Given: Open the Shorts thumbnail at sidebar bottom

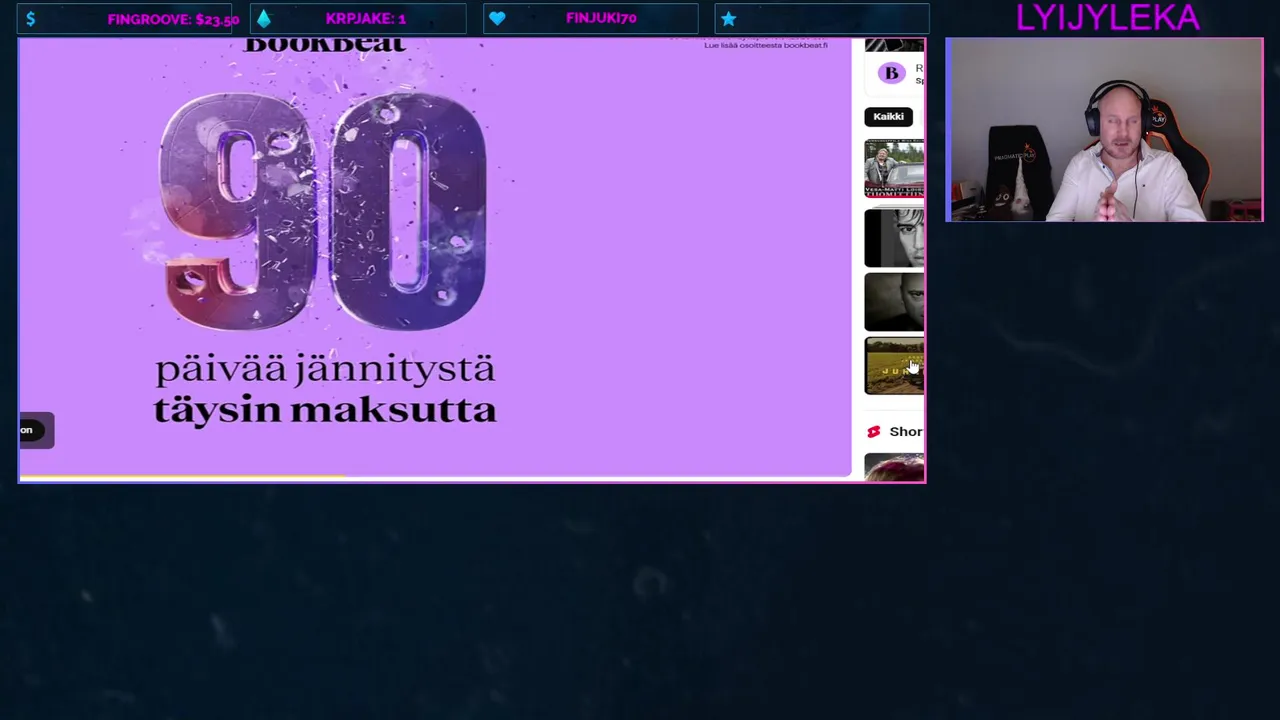Looking at the screenshot, I should tap(894, 467).
